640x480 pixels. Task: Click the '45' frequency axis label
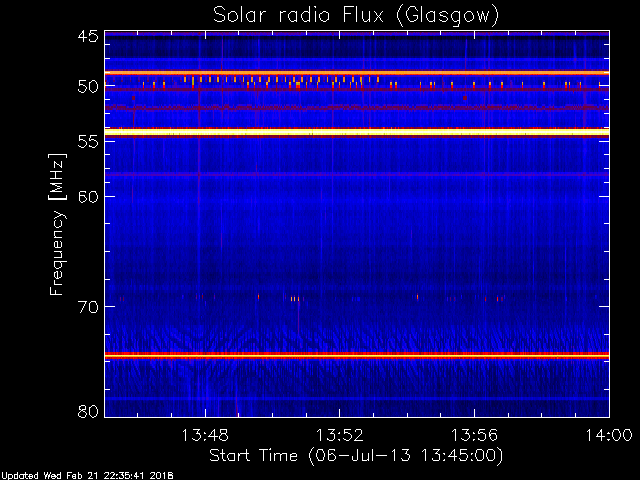tap(88, 36)
